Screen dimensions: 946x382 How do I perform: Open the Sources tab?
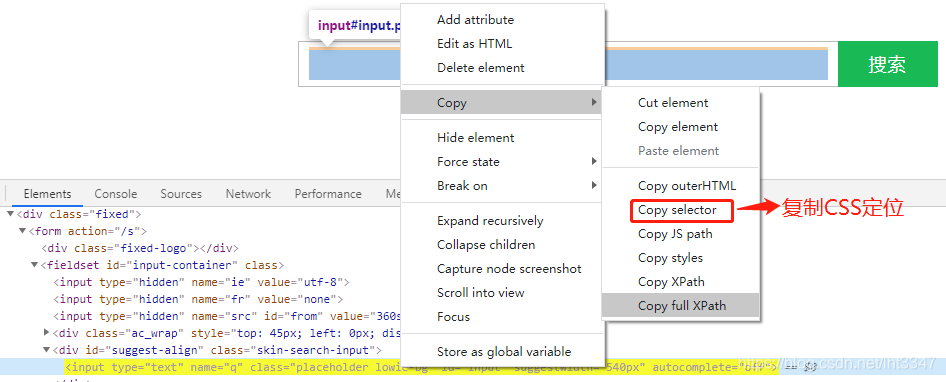(181, 194)
